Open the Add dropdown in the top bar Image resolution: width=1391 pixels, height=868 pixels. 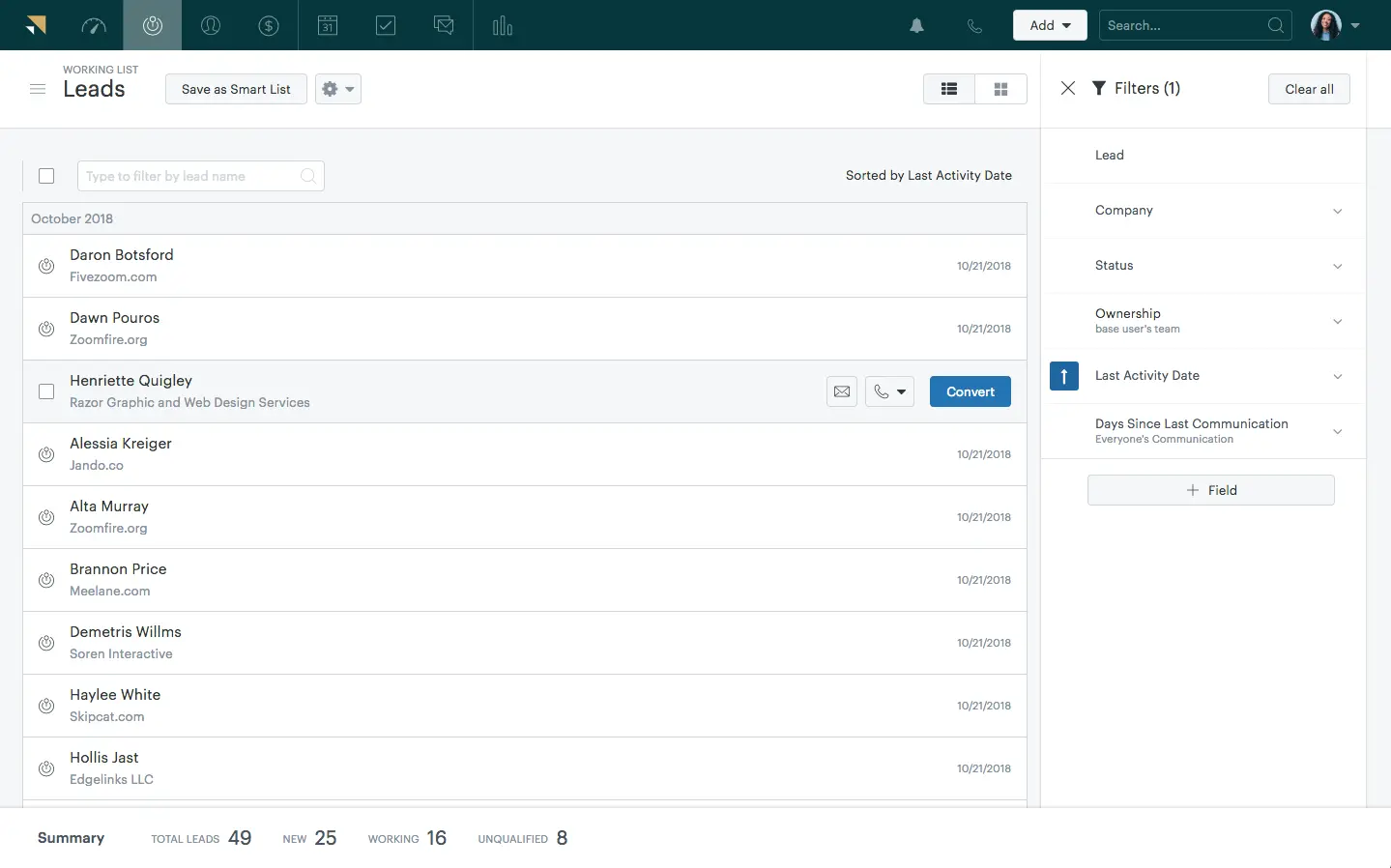(x=1050, y=25)
